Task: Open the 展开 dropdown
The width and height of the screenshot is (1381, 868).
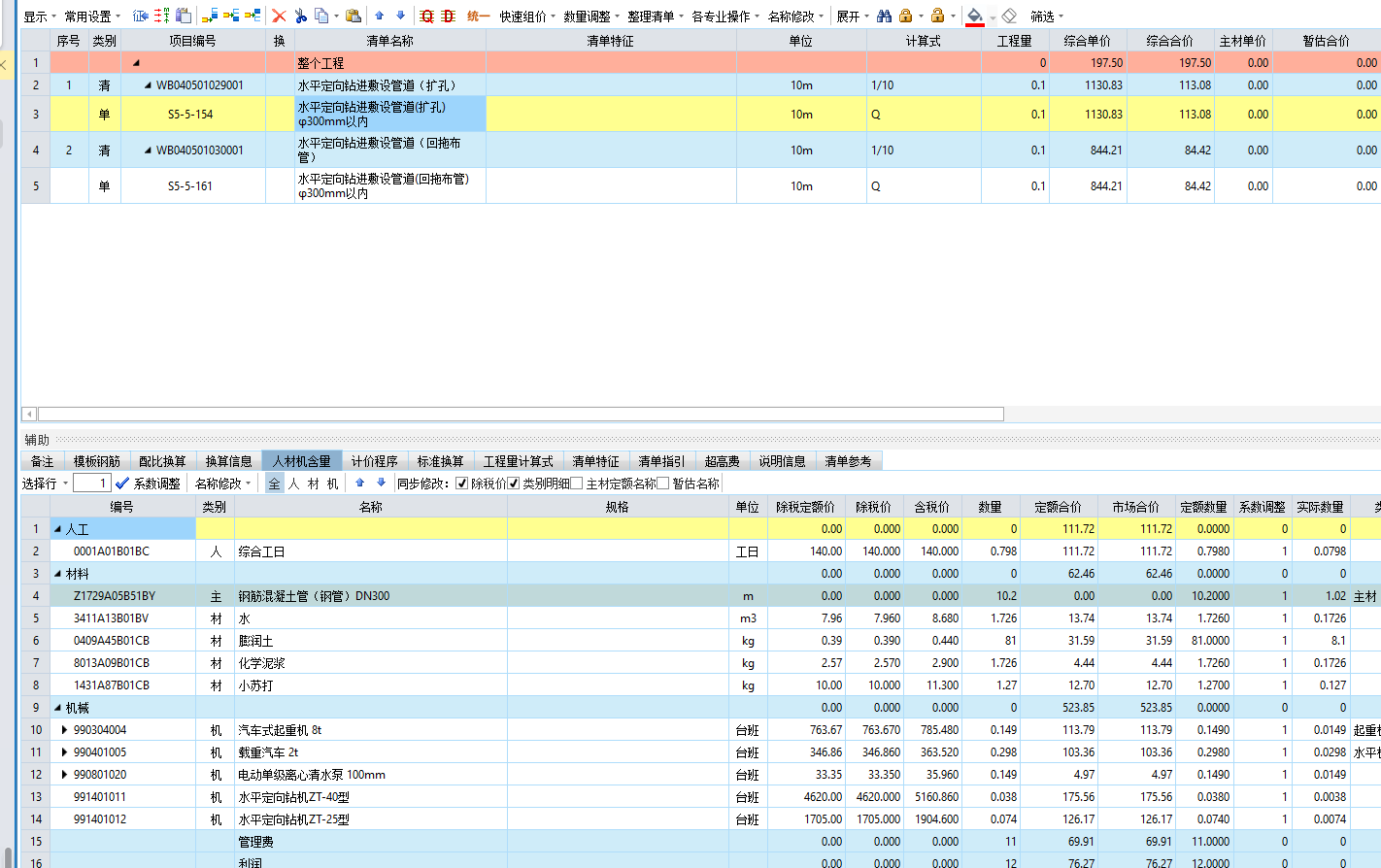Action: (x=853, y=17)
